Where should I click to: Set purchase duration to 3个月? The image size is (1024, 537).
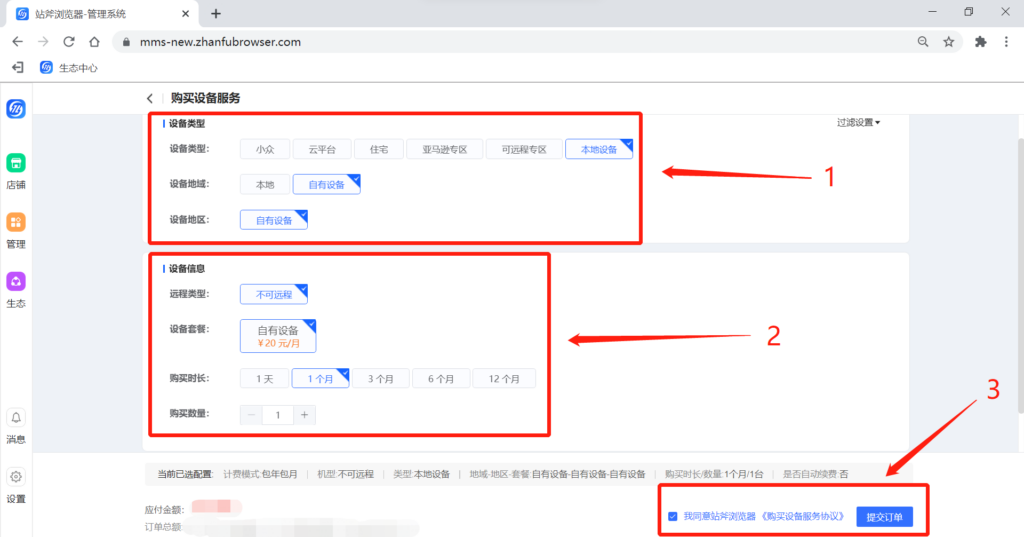click(x=381, y=379)
